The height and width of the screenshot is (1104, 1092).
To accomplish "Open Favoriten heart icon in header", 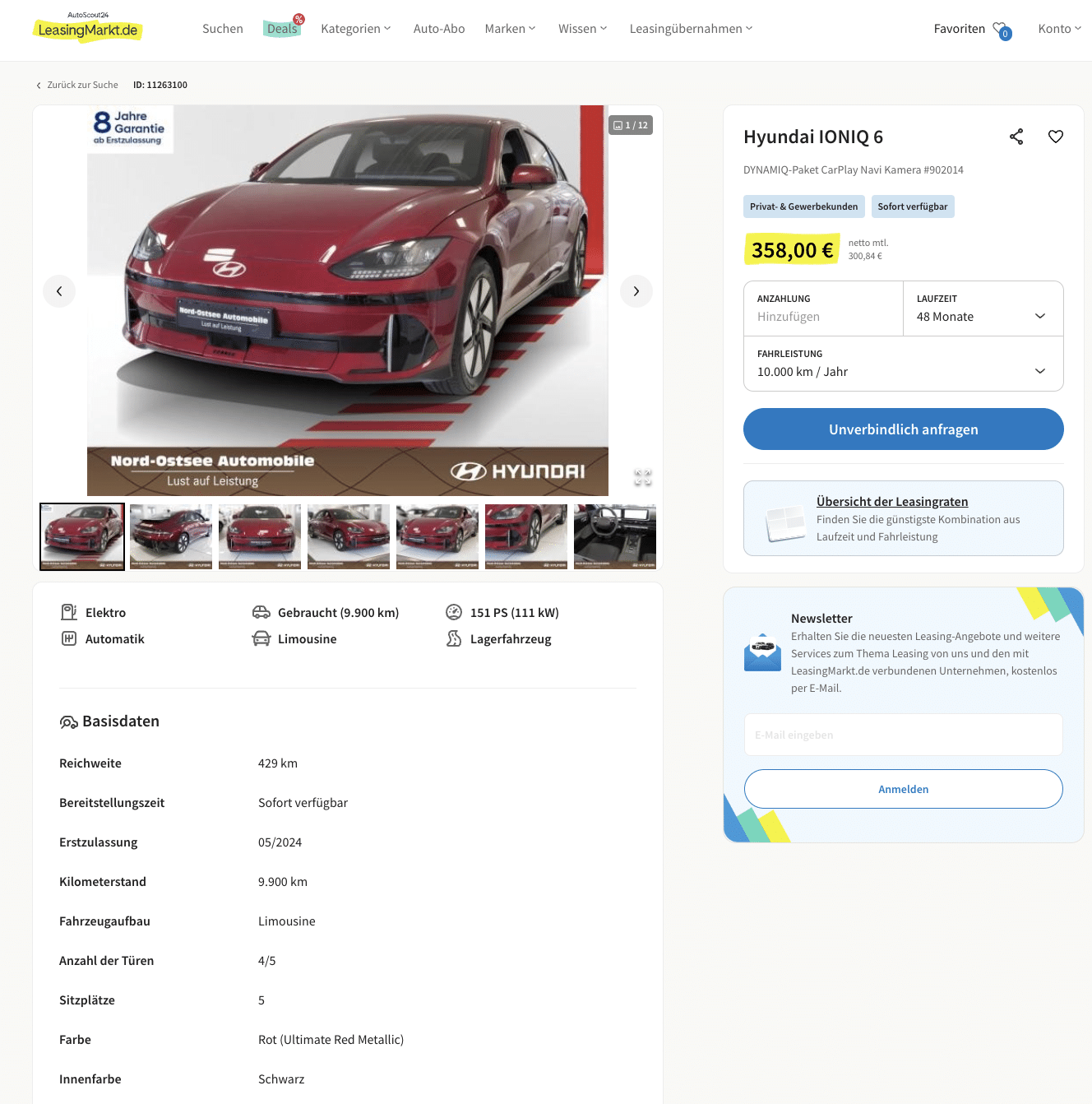I will point(1002,30).
